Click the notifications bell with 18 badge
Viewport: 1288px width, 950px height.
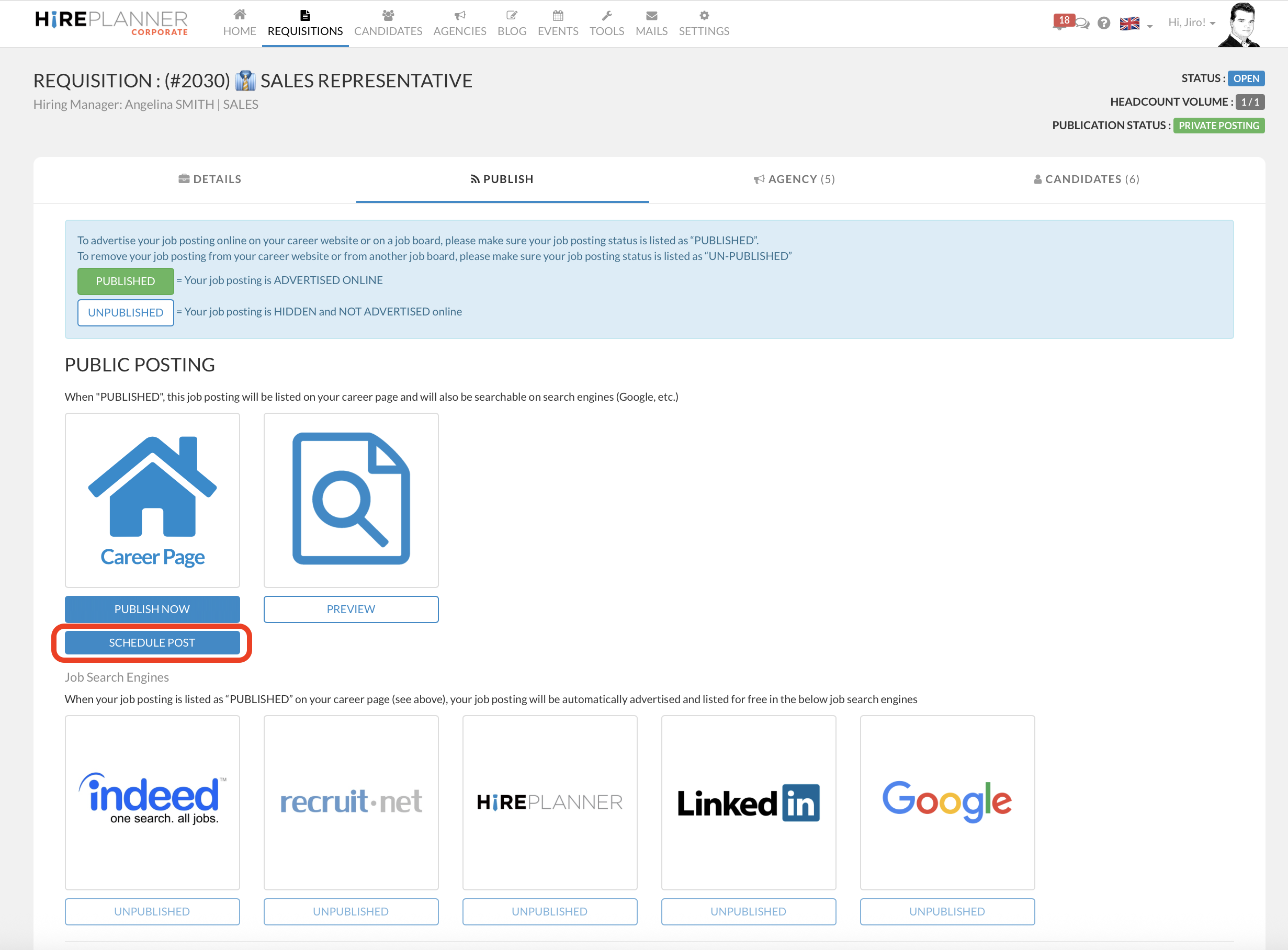[1060, 23]
